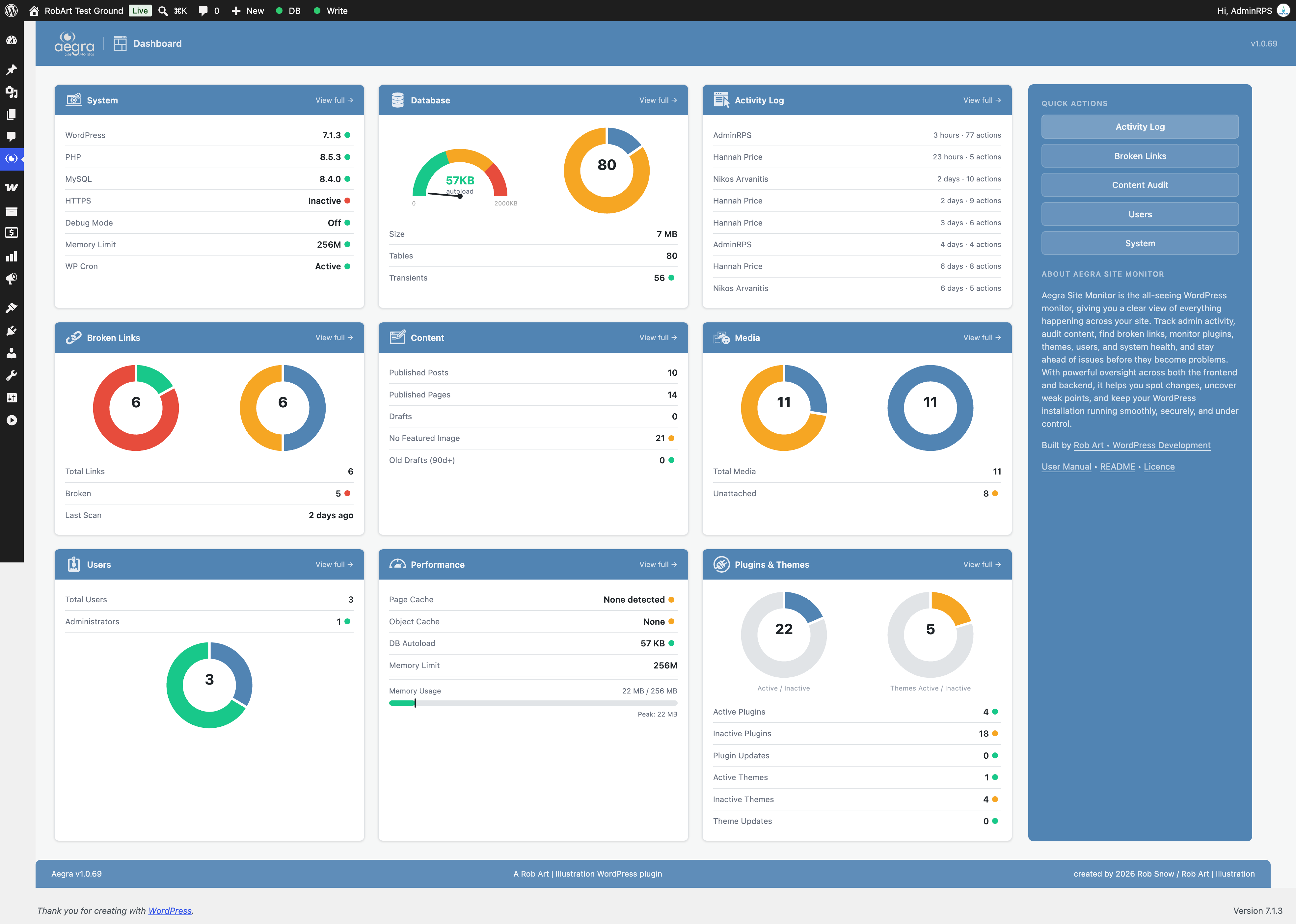Screen dimensions: 1296x924
Task: Click the Users donut chart showing 3
Action: tap(209, 685)
